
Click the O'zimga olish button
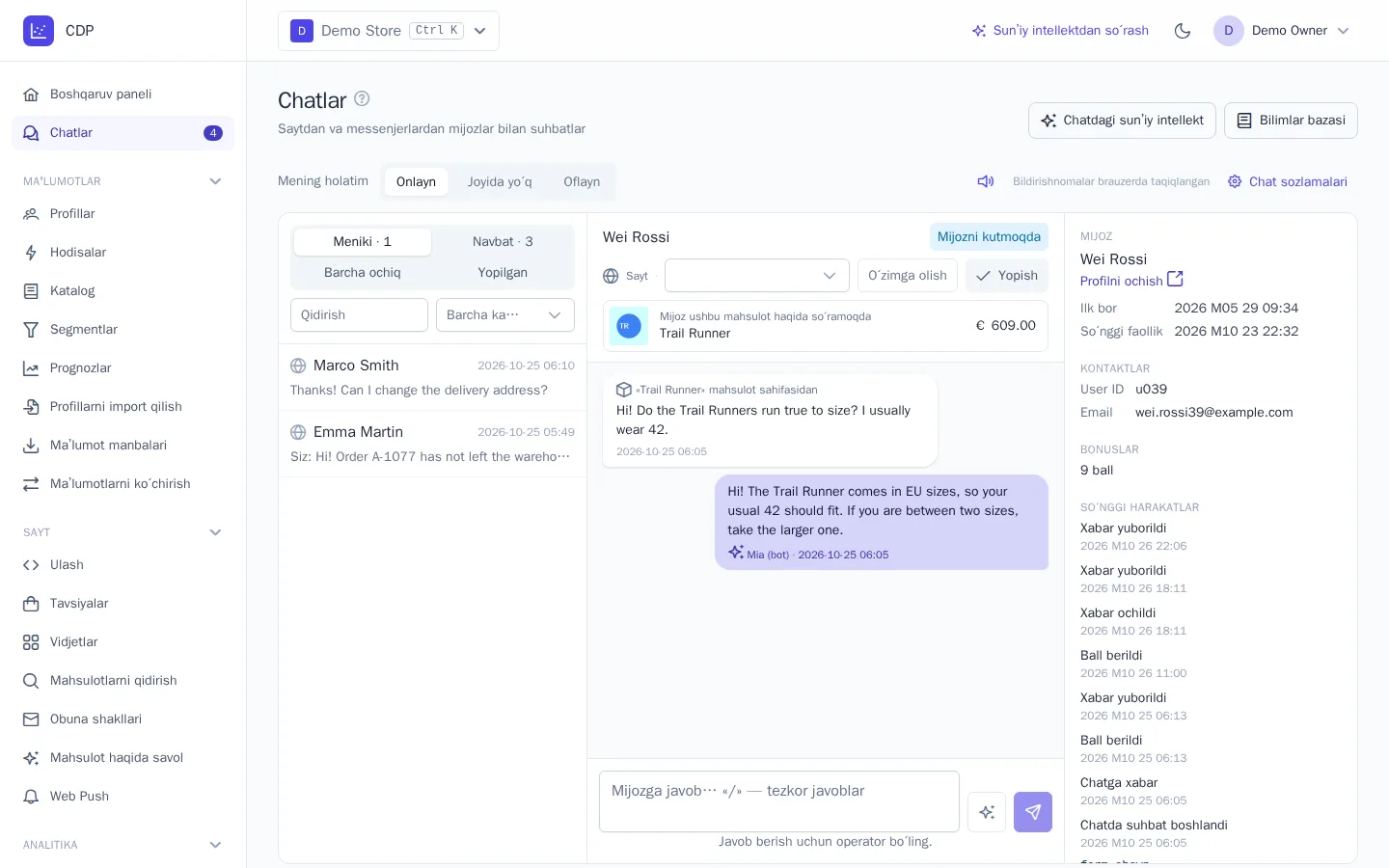pos(908,276)
